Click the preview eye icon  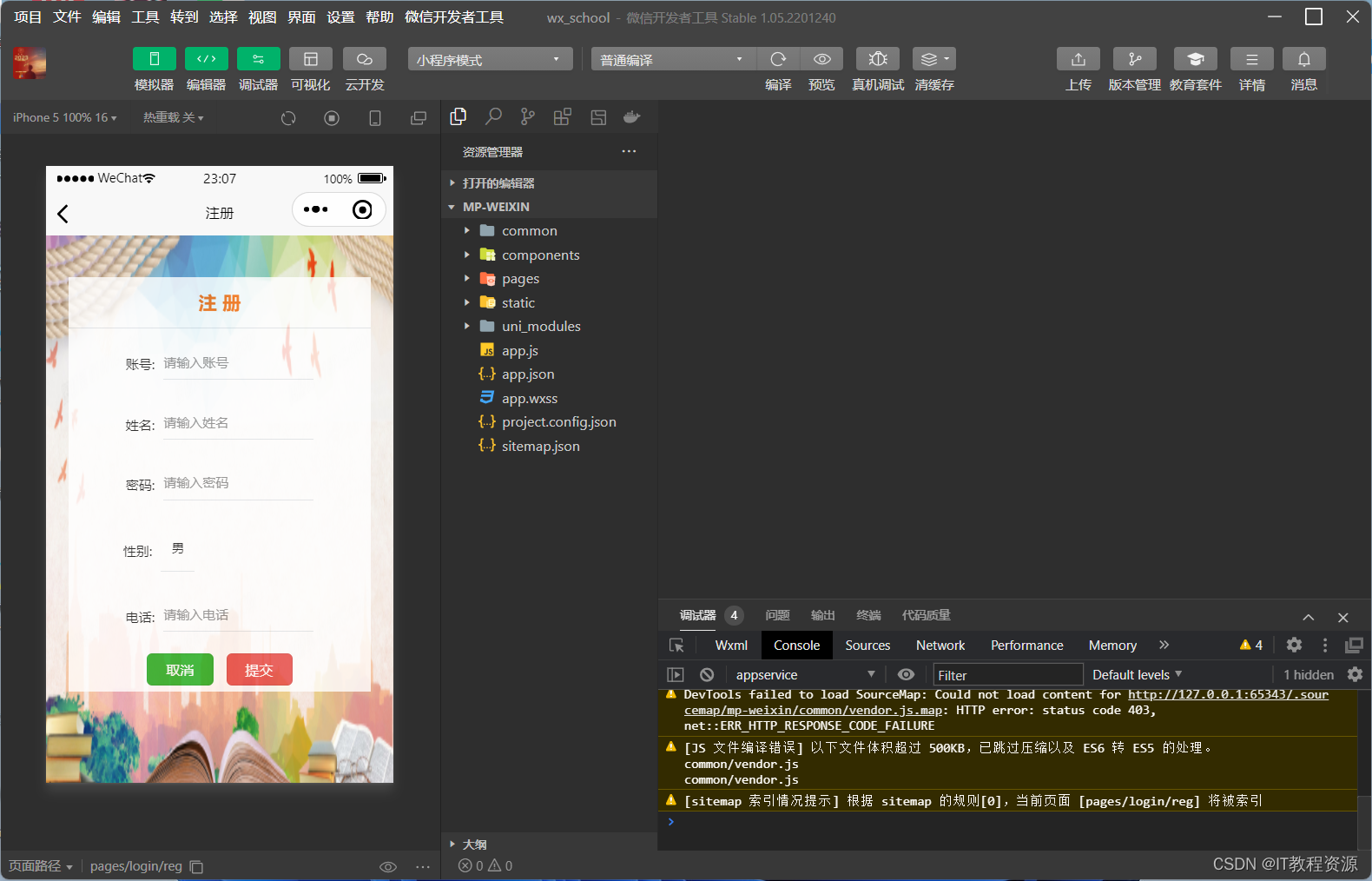tap(821, 59)
